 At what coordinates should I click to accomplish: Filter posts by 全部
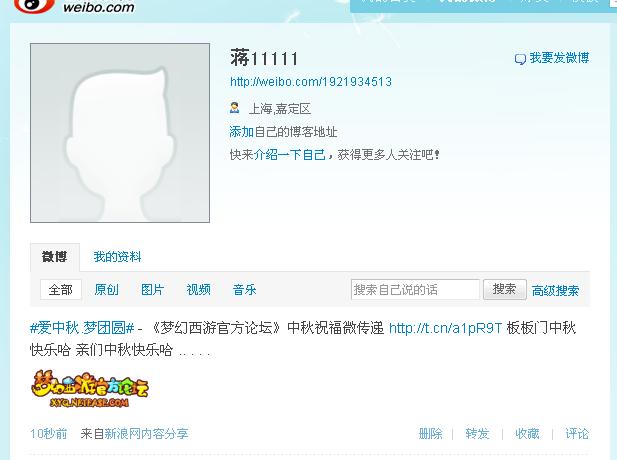(x=61, y=290)
